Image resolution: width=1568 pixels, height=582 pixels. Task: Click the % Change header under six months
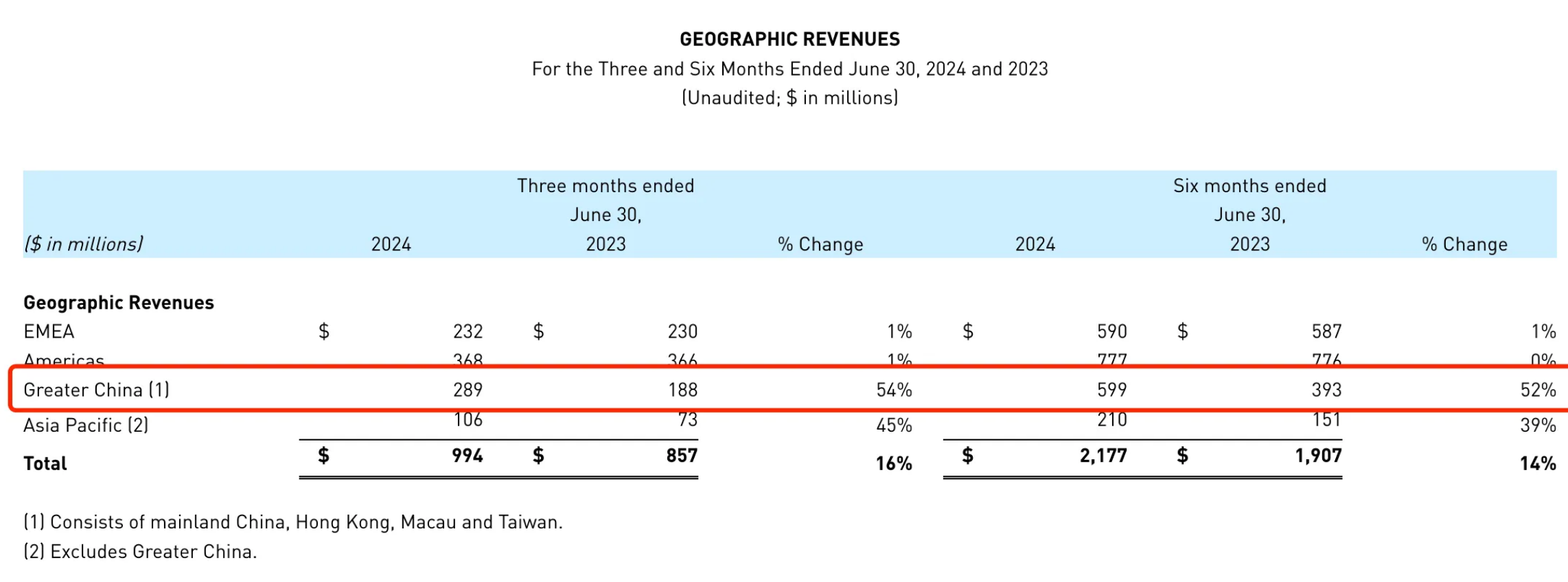[1464, 244]
